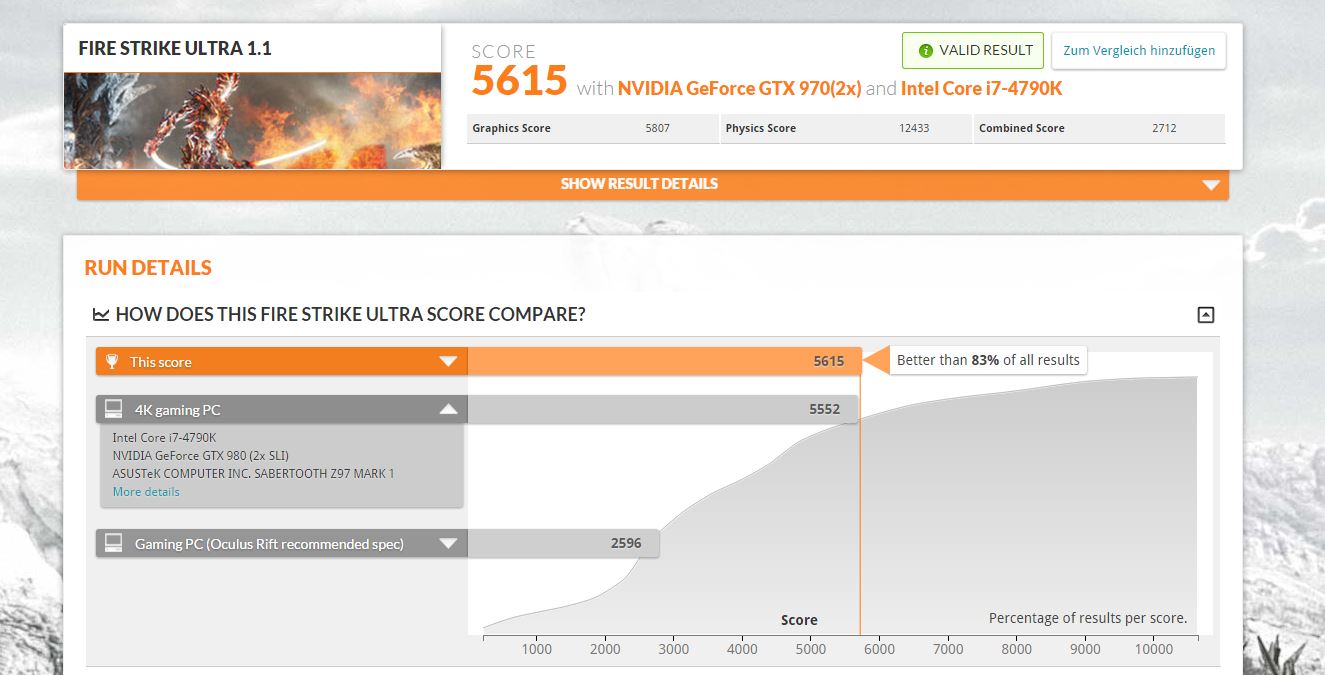Expand Show Result Details bar
The height and width of the screenshot is (675, 1325).
click(653, 184)
